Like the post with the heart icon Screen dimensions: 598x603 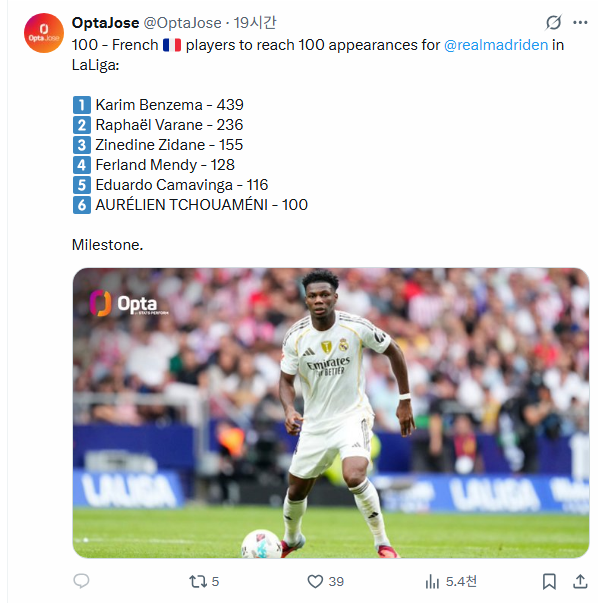coord(315,581)
